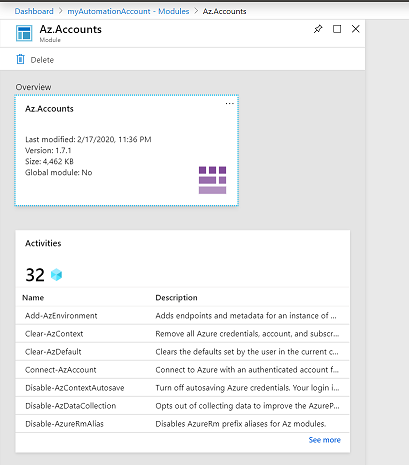Image resolution: width=409 pixels, height=465 pixels.
Task: Open the ellipsis menu on Overview tile
Action: [229, 104]
